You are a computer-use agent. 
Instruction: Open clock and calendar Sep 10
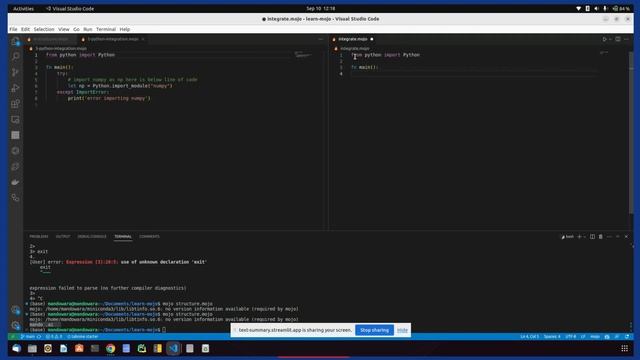coord(320,9)
